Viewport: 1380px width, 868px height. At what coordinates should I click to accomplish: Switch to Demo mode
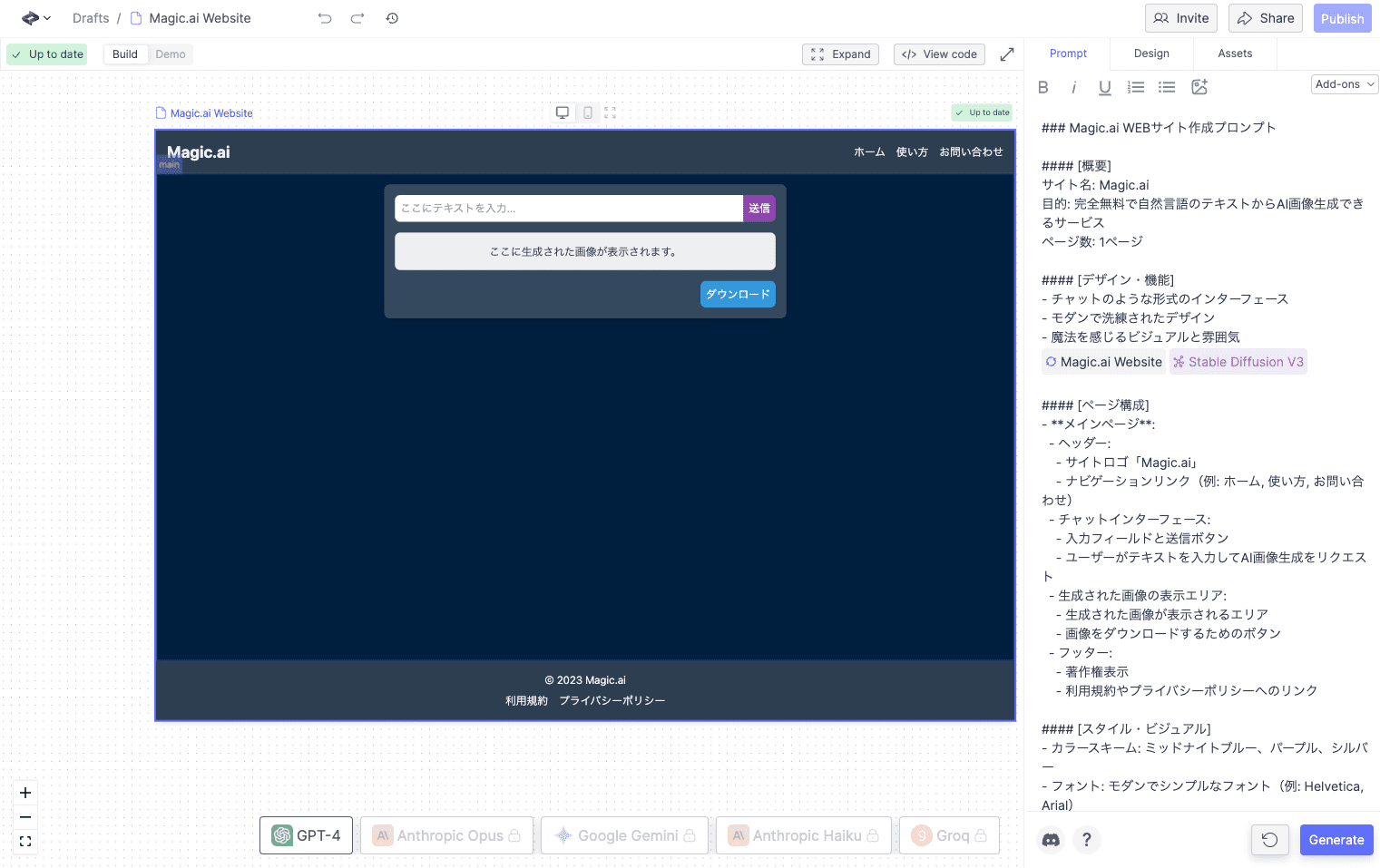click(170, 54)
